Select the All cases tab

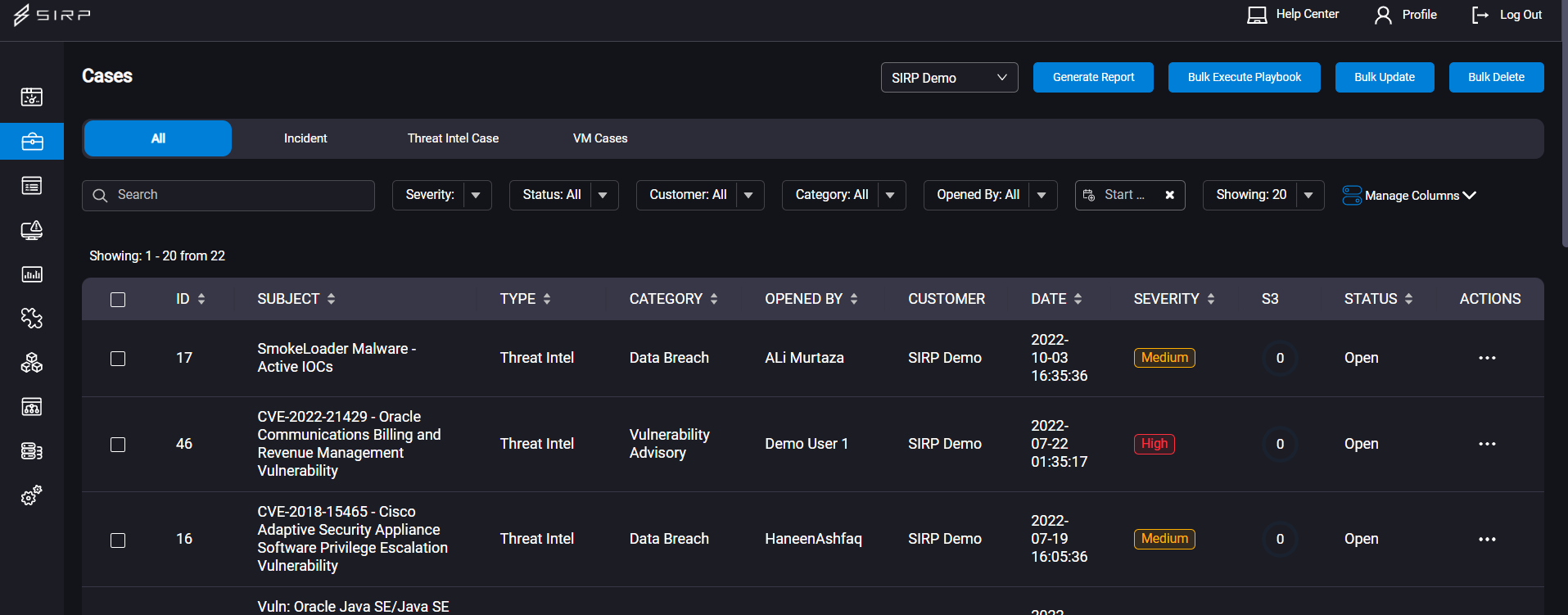[x=158, y=138]
